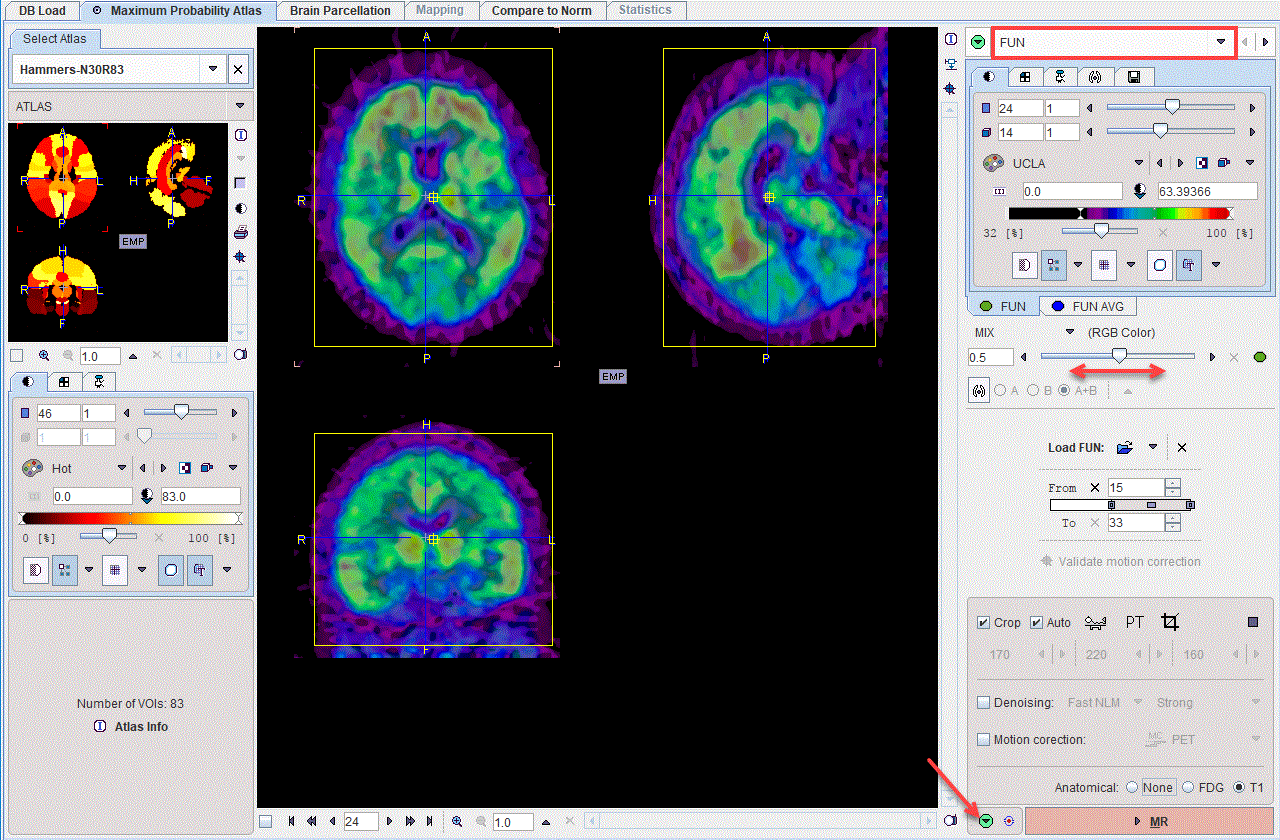Enable the Crop checkbox
Screen dimensions: 1280x840
click(x=983, y=622)
